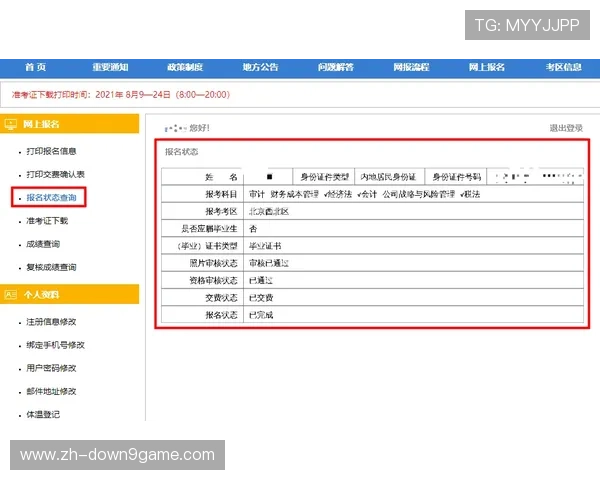Click the 身份证件号码 label cell
600x480 pixels.
(457, 177)
